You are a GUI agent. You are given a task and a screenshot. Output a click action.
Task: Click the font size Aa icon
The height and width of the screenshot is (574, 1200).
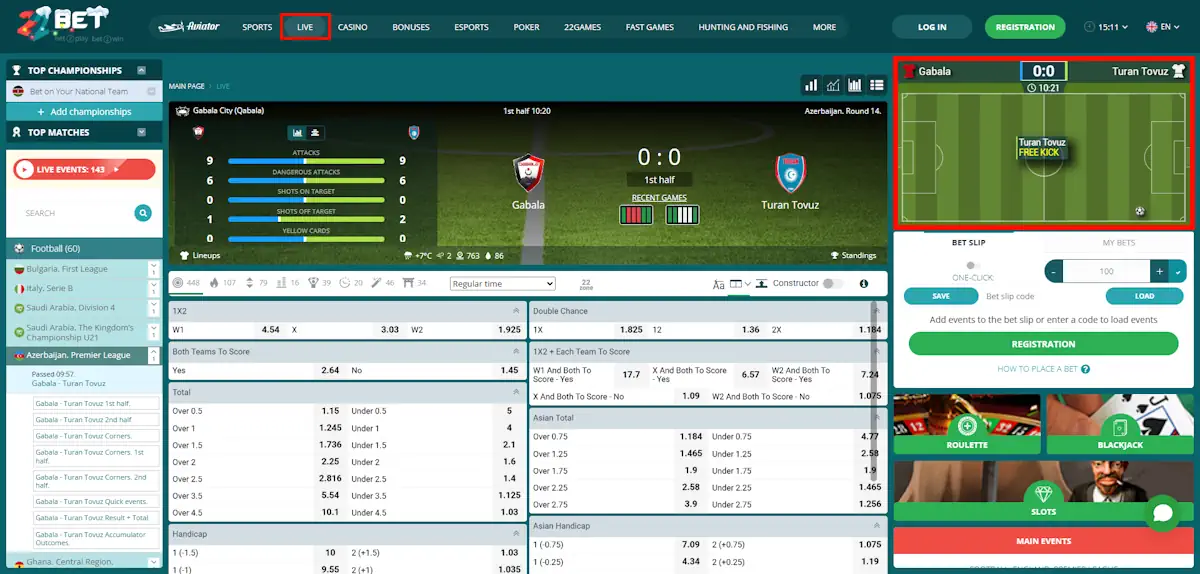718,284
